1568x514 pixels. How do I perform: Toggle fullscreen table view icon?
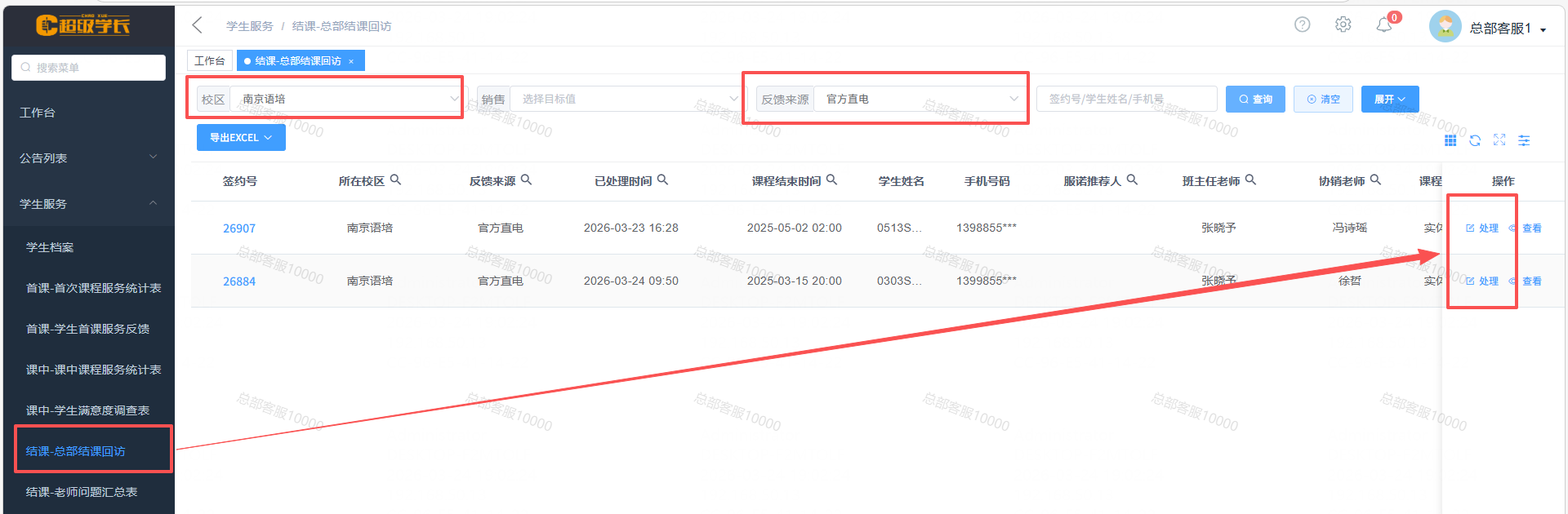[x=1499, y=140]
